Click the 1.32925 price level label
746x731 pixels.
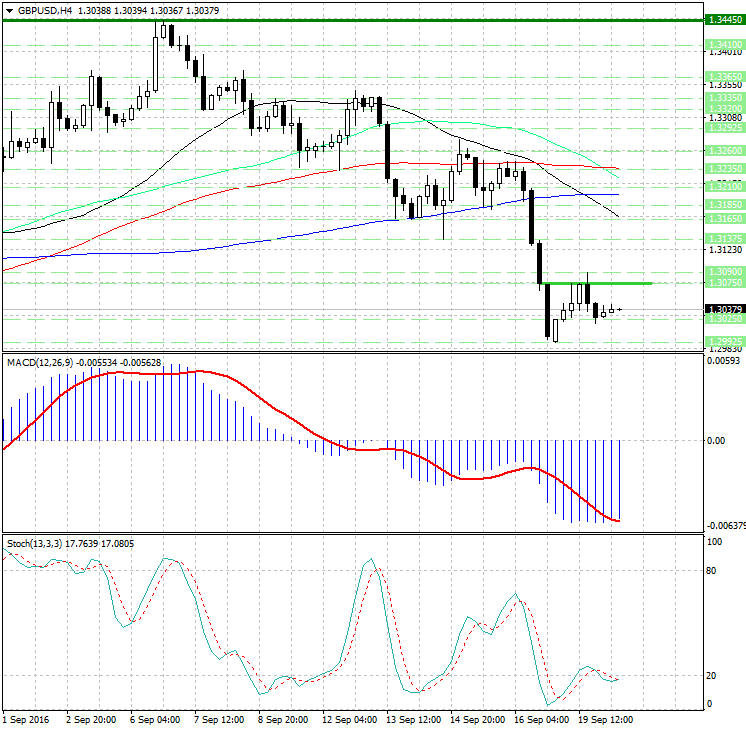click(725, 128)
